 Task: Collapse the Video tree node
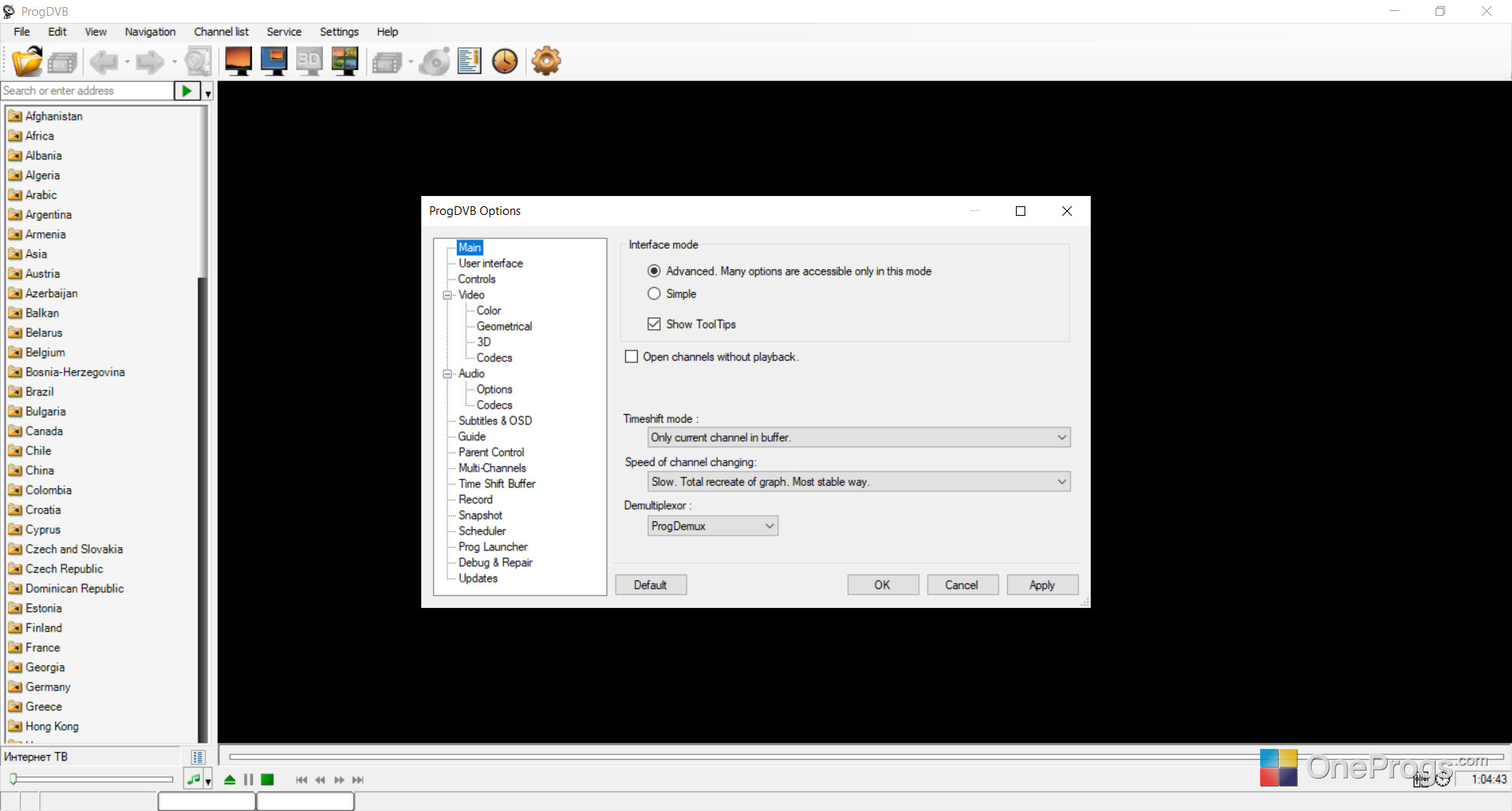click(x=447, y=295)
